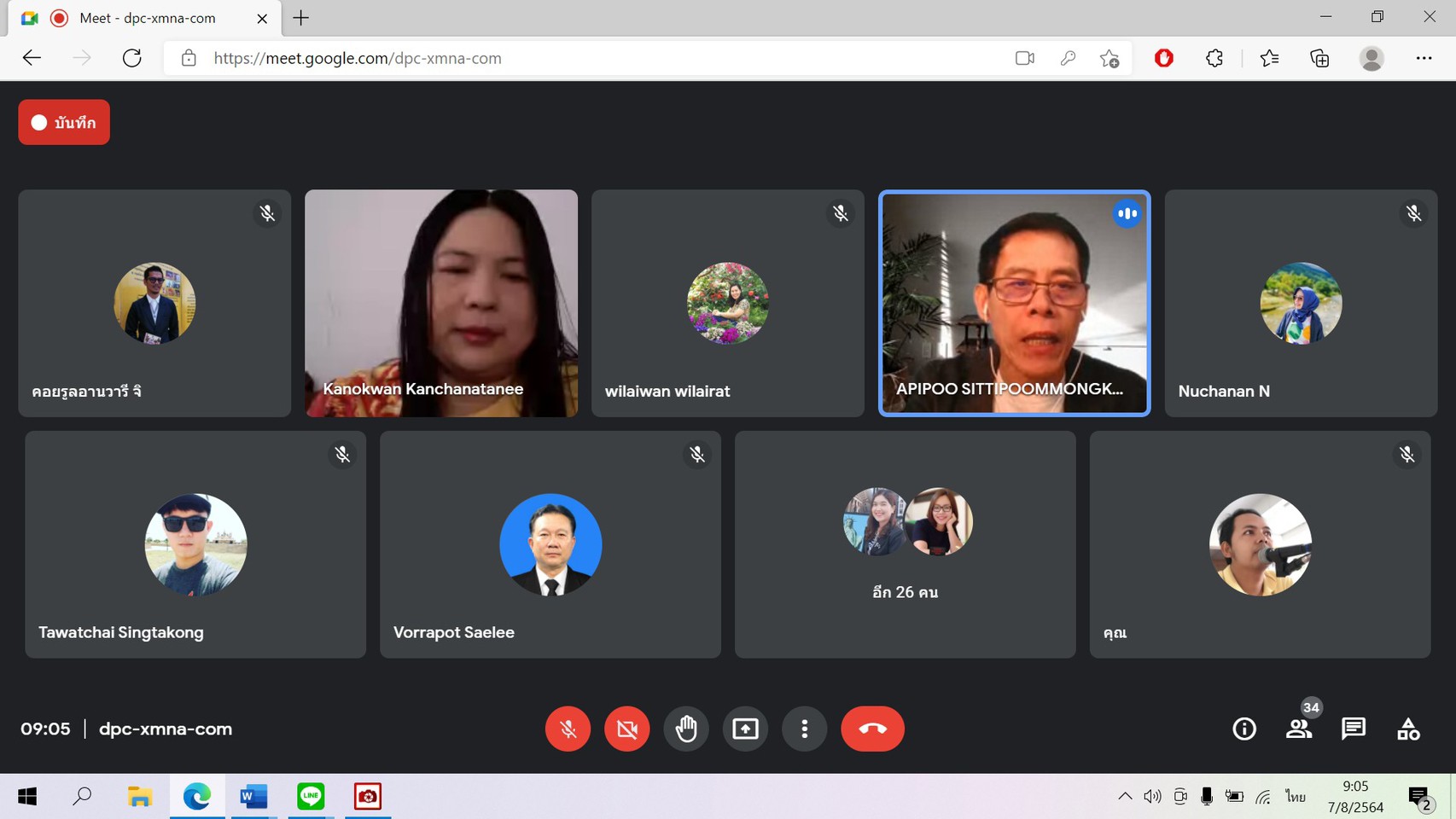Show the participants list with 34 people

pos(1299,729)
